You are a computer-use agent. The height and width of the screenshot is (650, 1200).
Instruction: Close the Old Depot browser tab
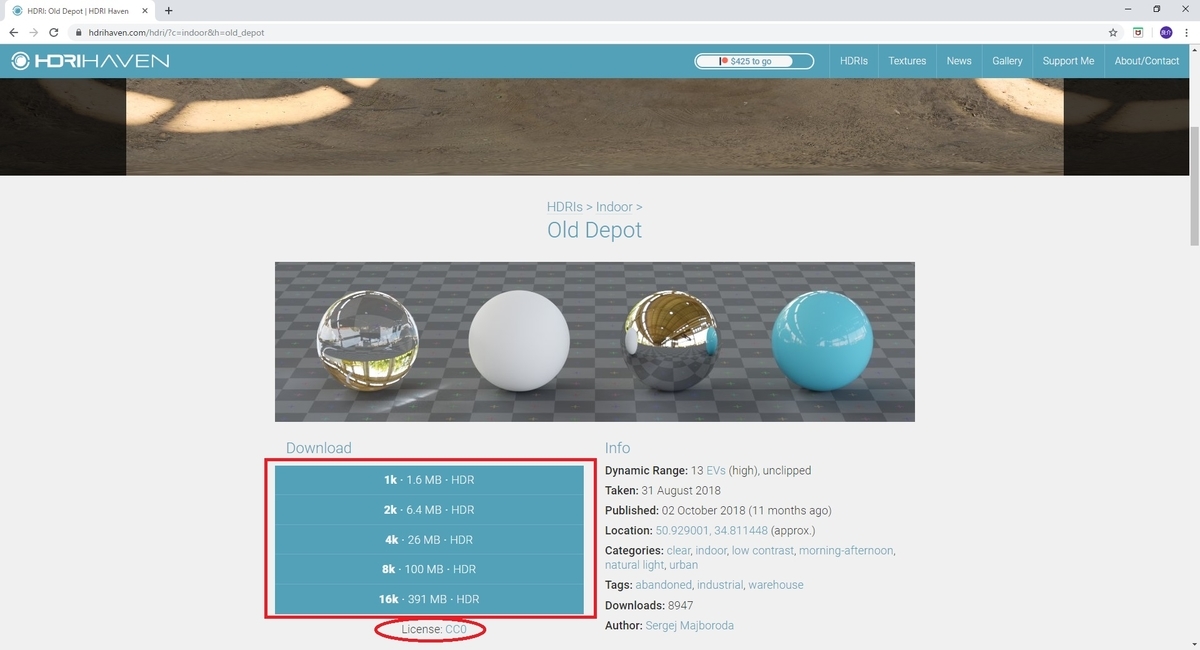point(147,10)
